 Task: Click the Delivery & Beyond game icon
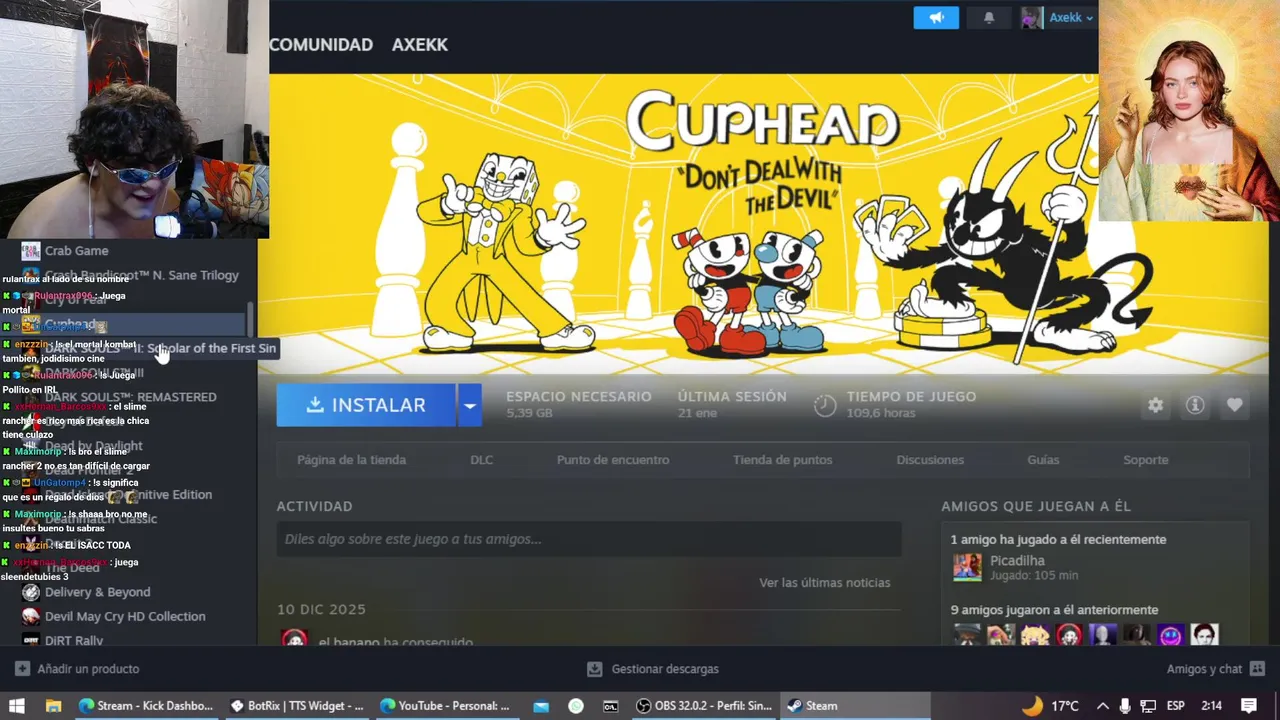[31, 592]
